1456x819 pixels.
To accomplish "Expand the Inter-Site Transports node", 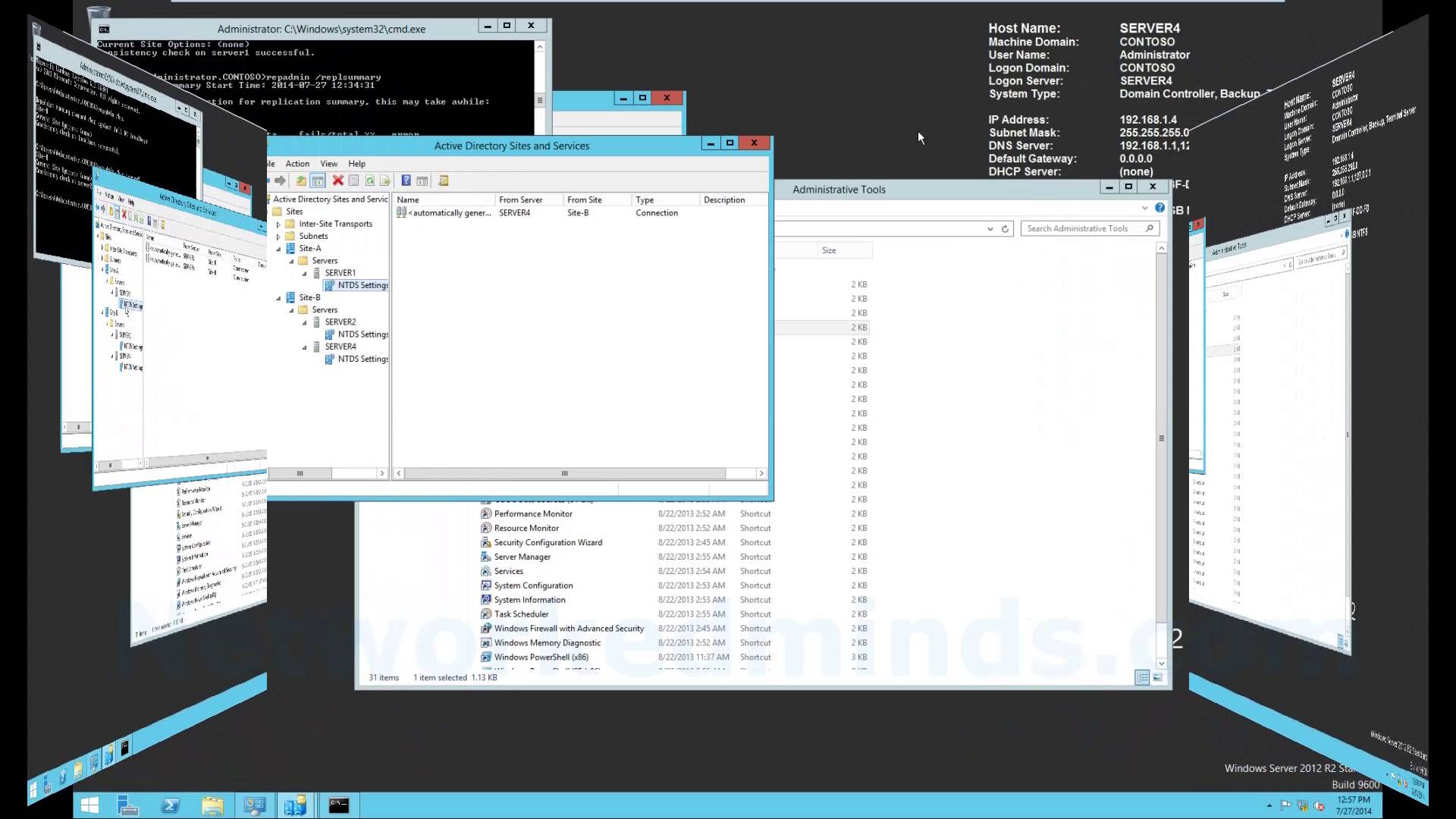I will tap(278, 224).
